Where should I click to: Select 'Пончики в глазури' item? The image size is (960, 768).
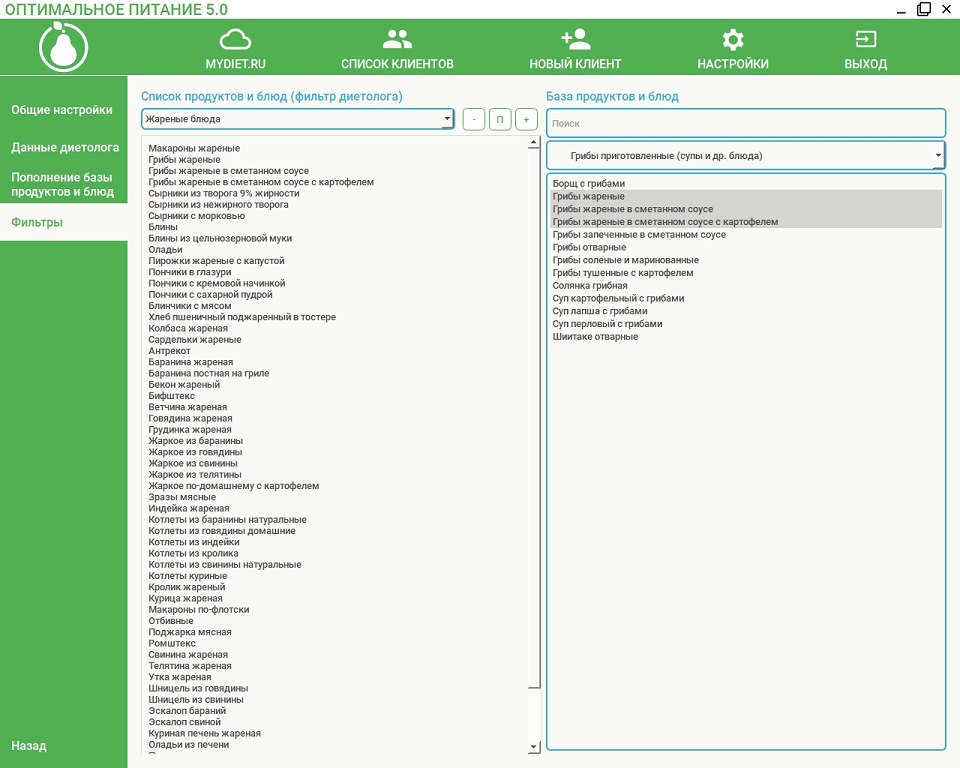(190, 272)
